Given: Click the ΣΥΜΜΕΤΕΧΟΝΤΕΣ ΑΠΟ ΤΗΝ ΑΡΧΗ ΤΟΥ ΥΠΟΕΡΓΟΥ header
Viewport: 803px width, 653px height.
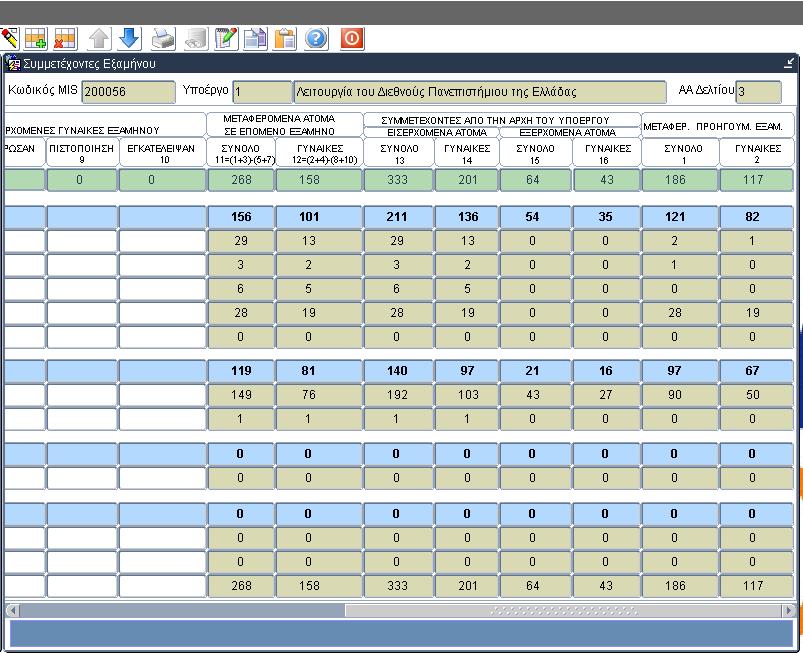Looking at the screenshot, I should 502,120.
